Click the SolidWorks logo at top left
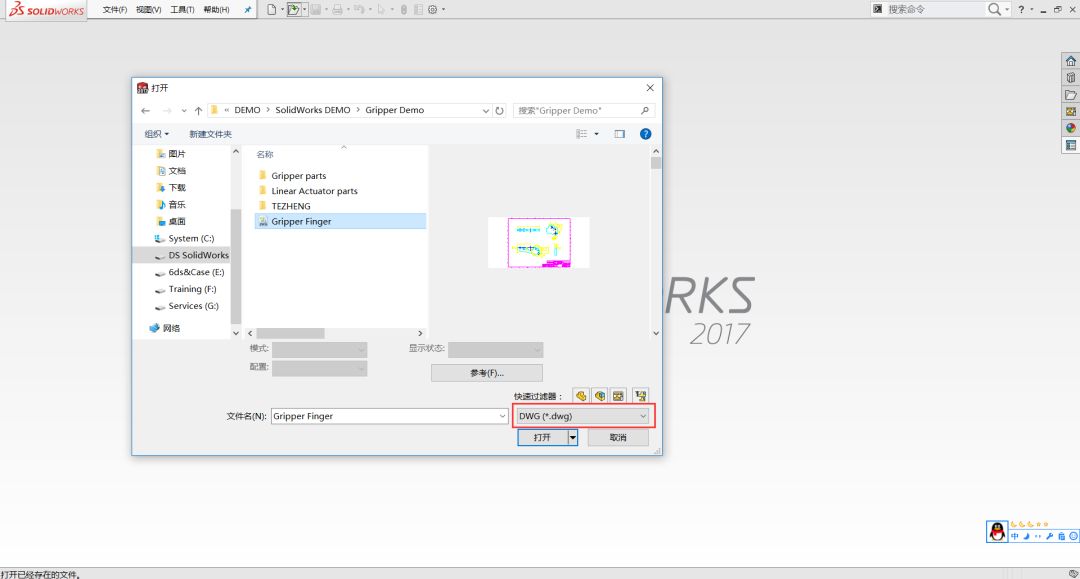The image size is (1080, 579). coord(46,10)
